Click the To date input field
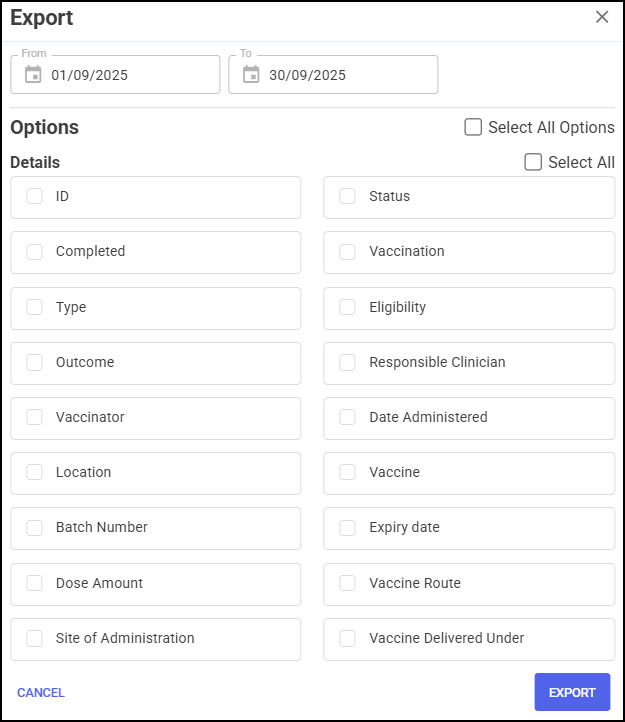 [345, 75]
